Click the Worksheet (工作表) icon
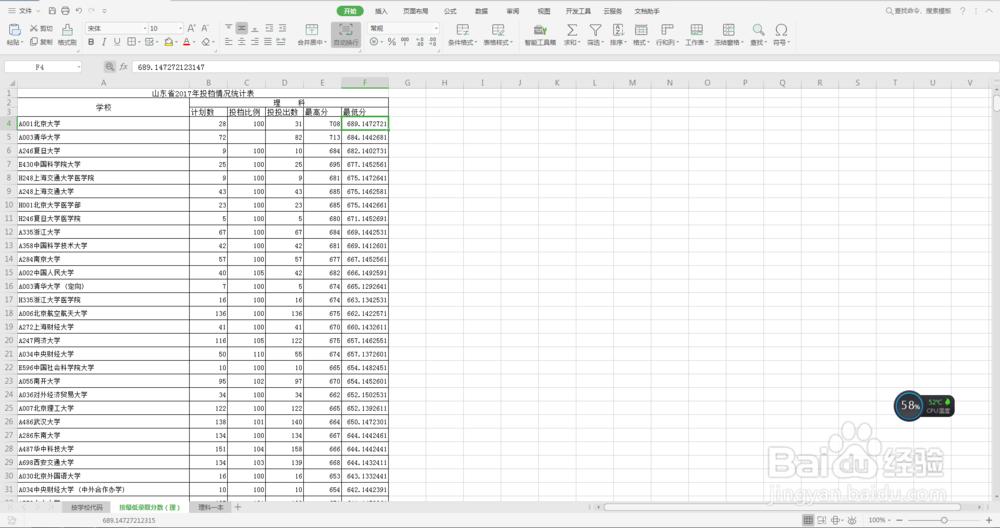1000x528 pixels. pos(696,29)
